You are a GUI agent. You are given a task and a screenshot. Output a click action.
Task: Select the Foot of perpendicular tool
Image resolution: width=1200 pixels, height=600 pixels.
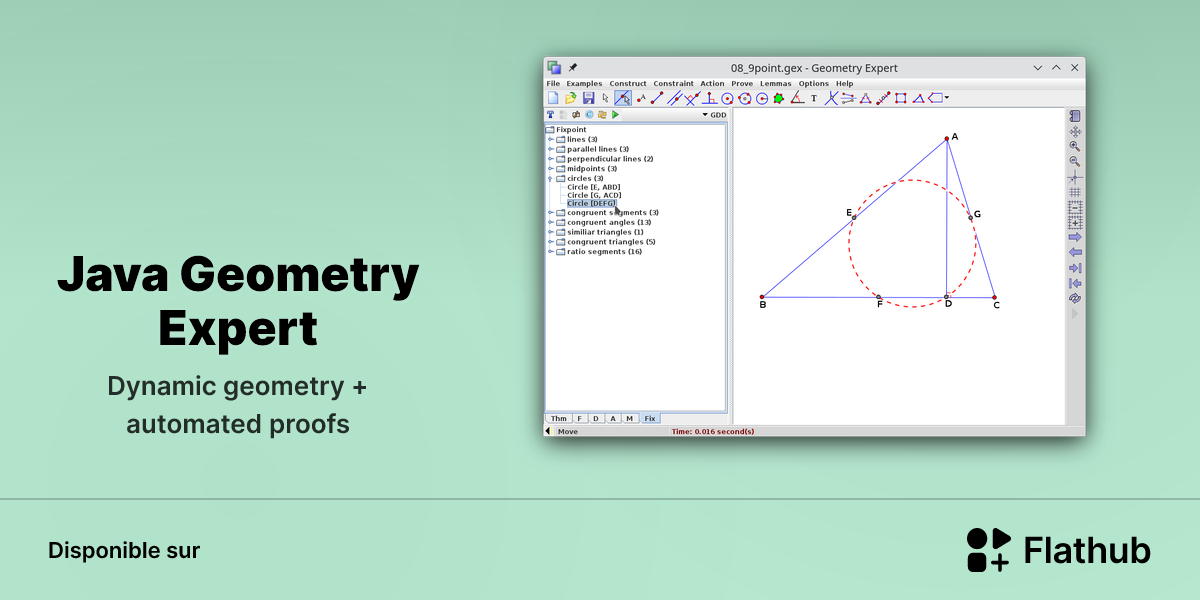(710, 98)
